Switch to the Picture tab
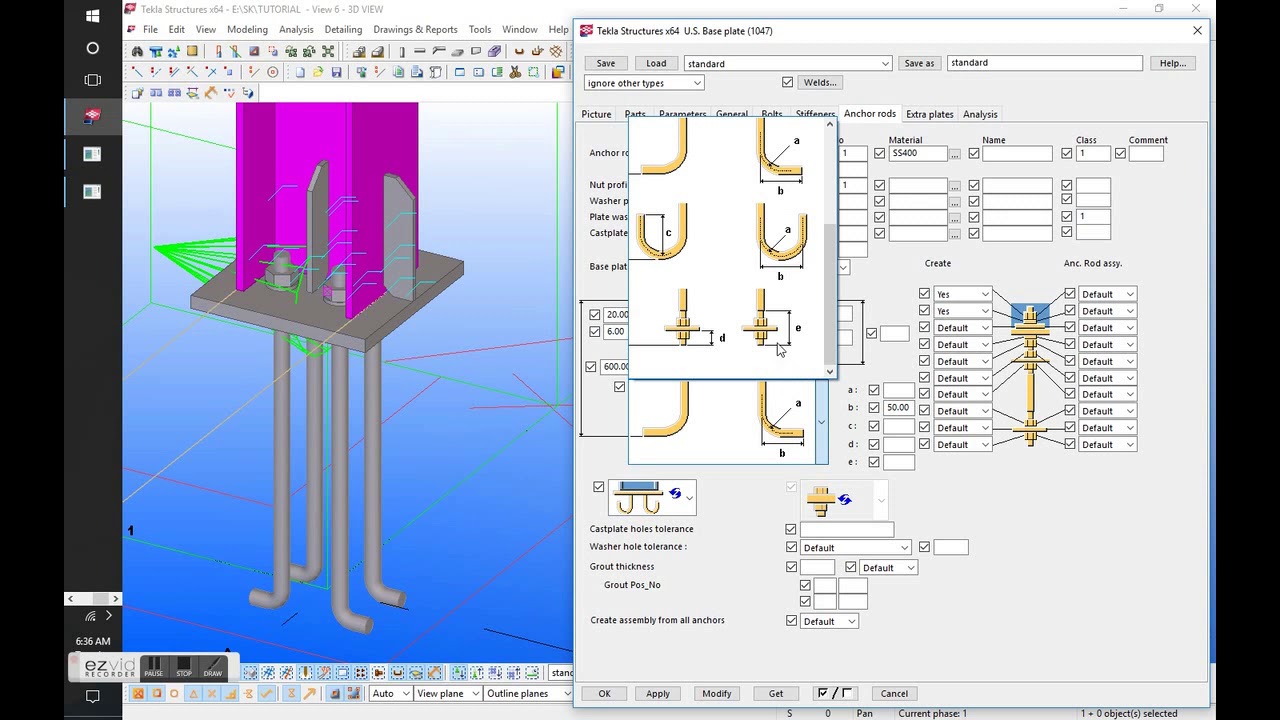The height and width of the screenshot is (720, 1280). click(x=596, y=114)
